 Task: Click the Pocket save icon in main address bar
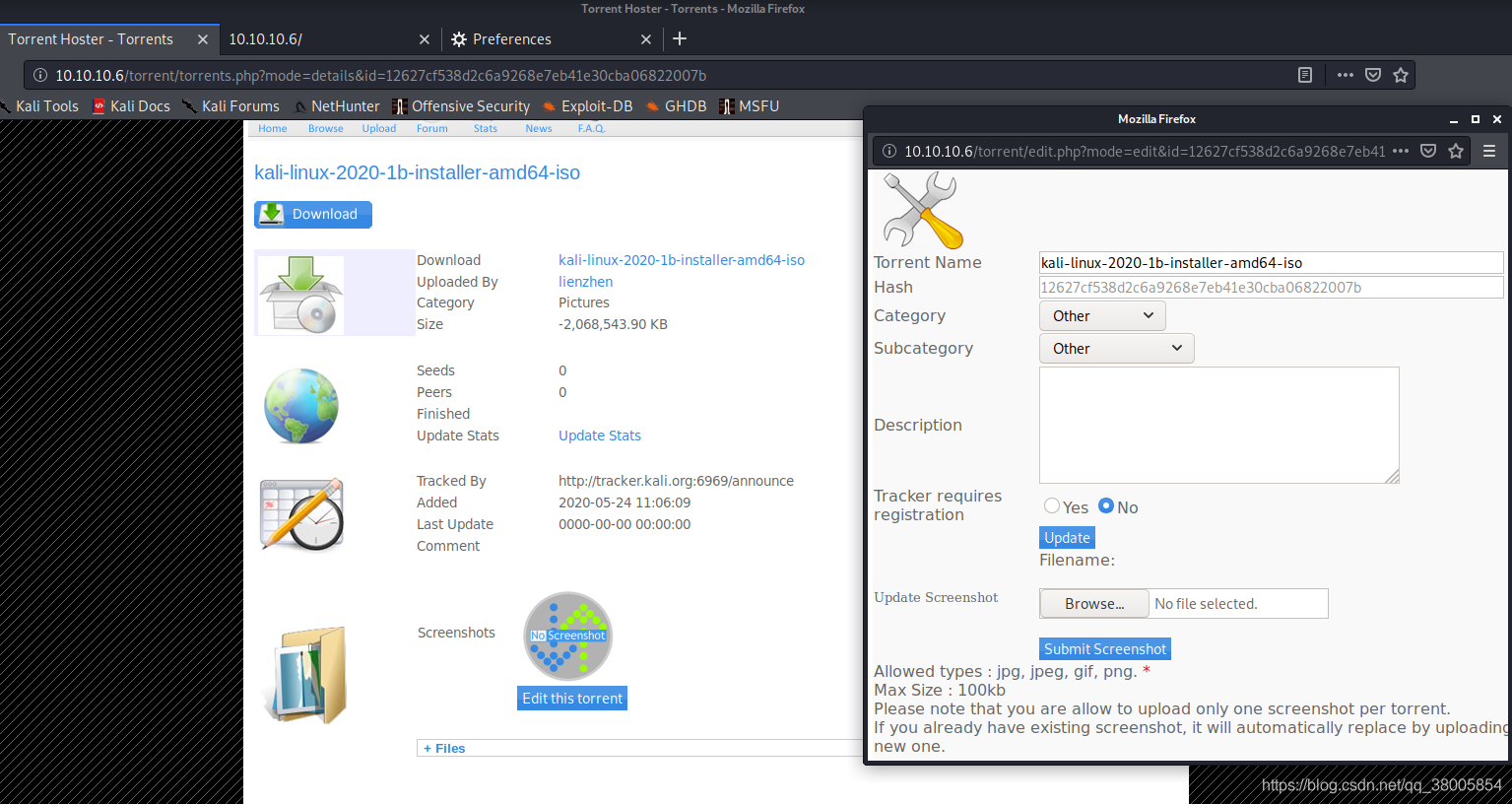(1373, 75)
